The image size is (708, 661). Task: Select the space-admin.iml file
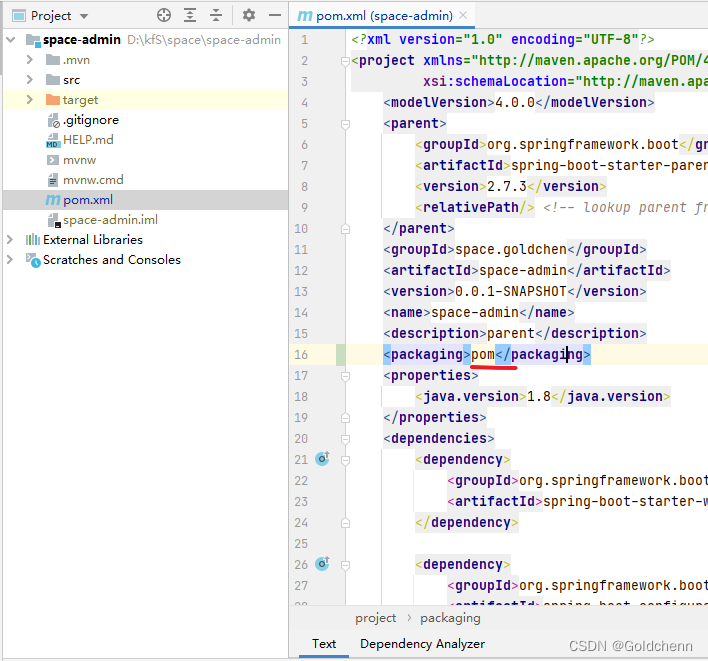[110, 220]
